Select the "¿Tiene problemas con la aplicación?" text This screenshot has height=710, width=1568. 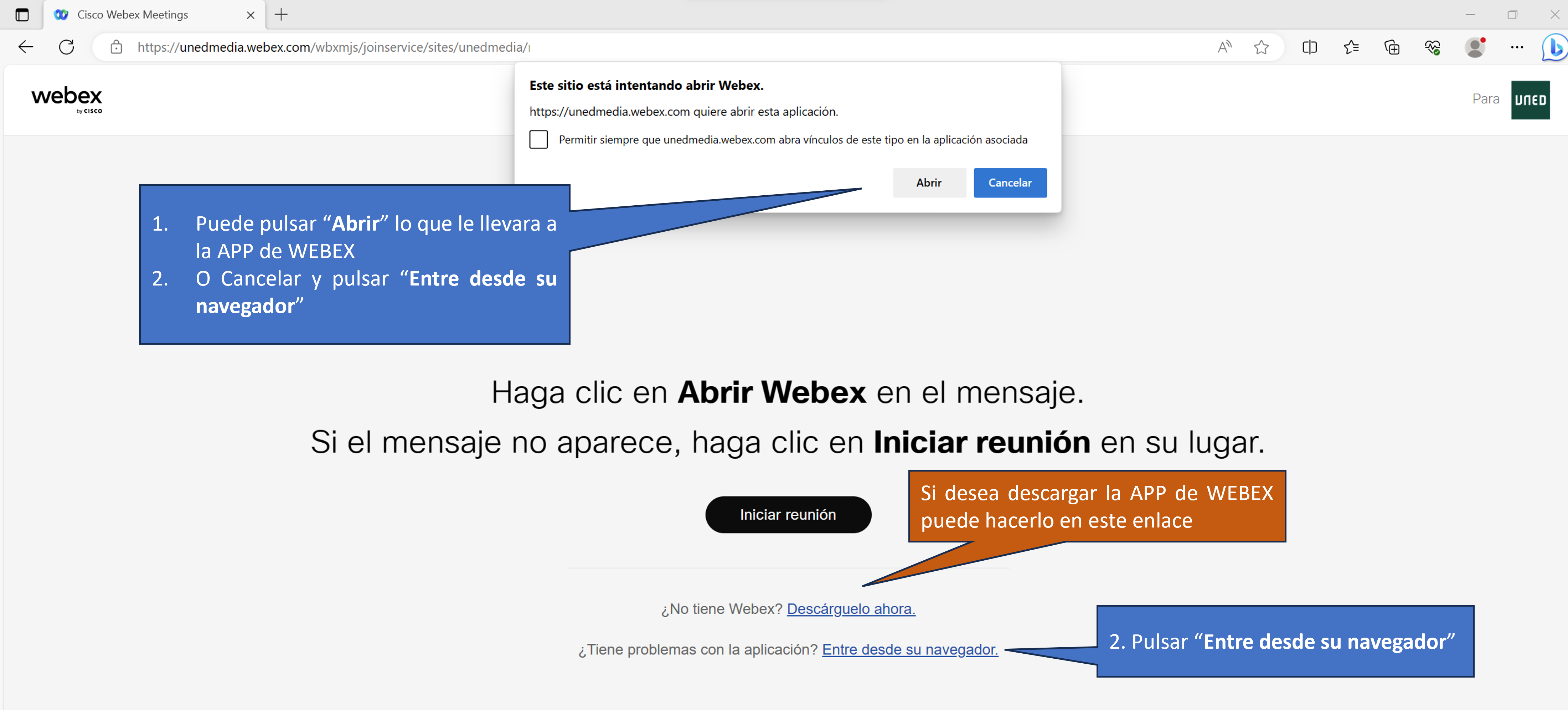698,650
